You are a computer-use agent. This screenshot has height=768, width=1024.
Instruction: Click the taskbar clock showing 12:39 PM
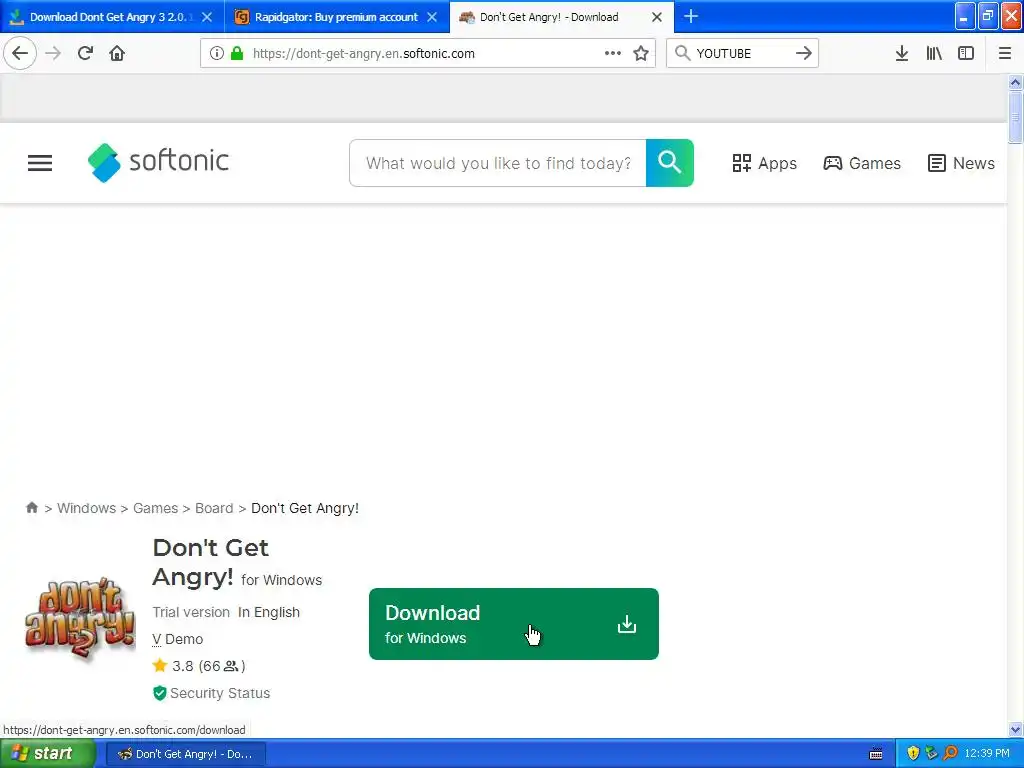pos(987,753)
